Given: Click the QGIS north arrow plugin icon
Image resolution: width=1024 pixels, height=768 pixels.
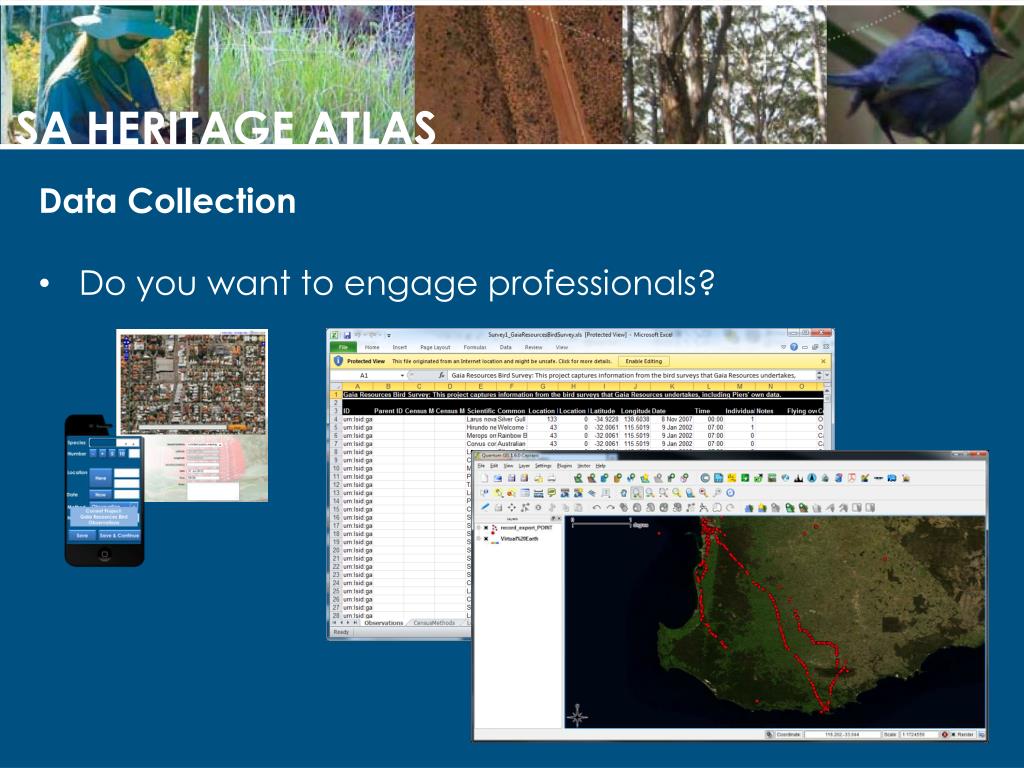Looking at the screenshot, I should click(x=812, y=478).
